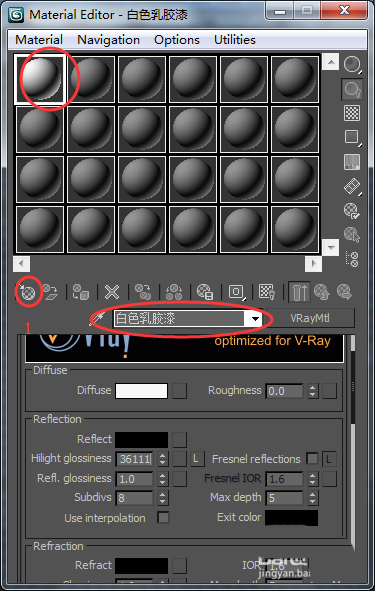Screen dimensions: 375x591
Task: Click the sample slots scroll-left arrow
Action: coord(21,264)
